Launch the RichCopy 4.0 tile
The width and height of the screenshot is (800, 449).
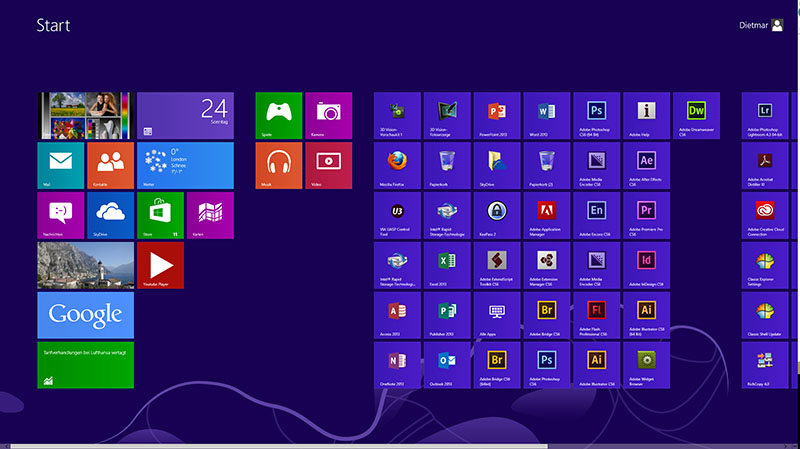click(765, 365)
